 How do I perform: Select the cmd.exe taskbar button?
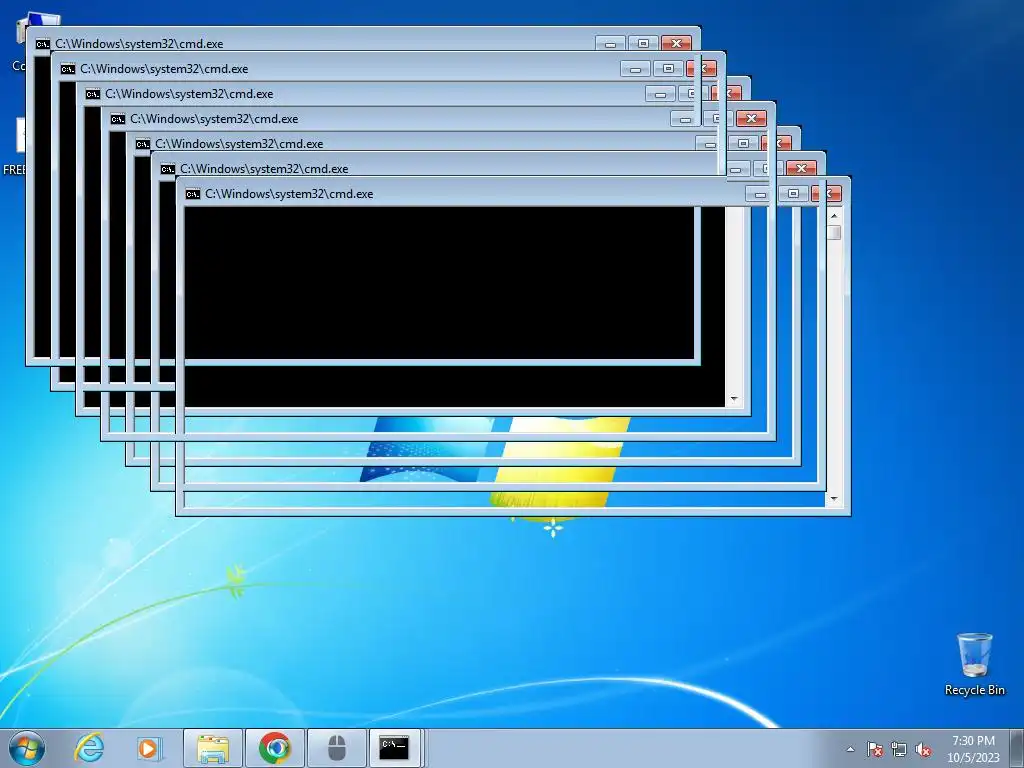click(x=395, y=748)
